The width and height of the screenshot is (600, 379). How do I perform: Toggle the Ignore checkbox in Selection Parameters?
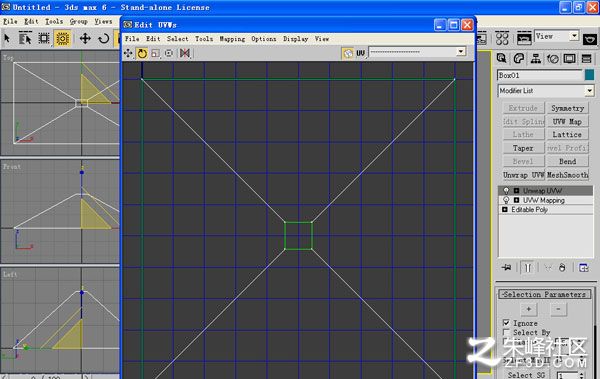pos(506,323)
